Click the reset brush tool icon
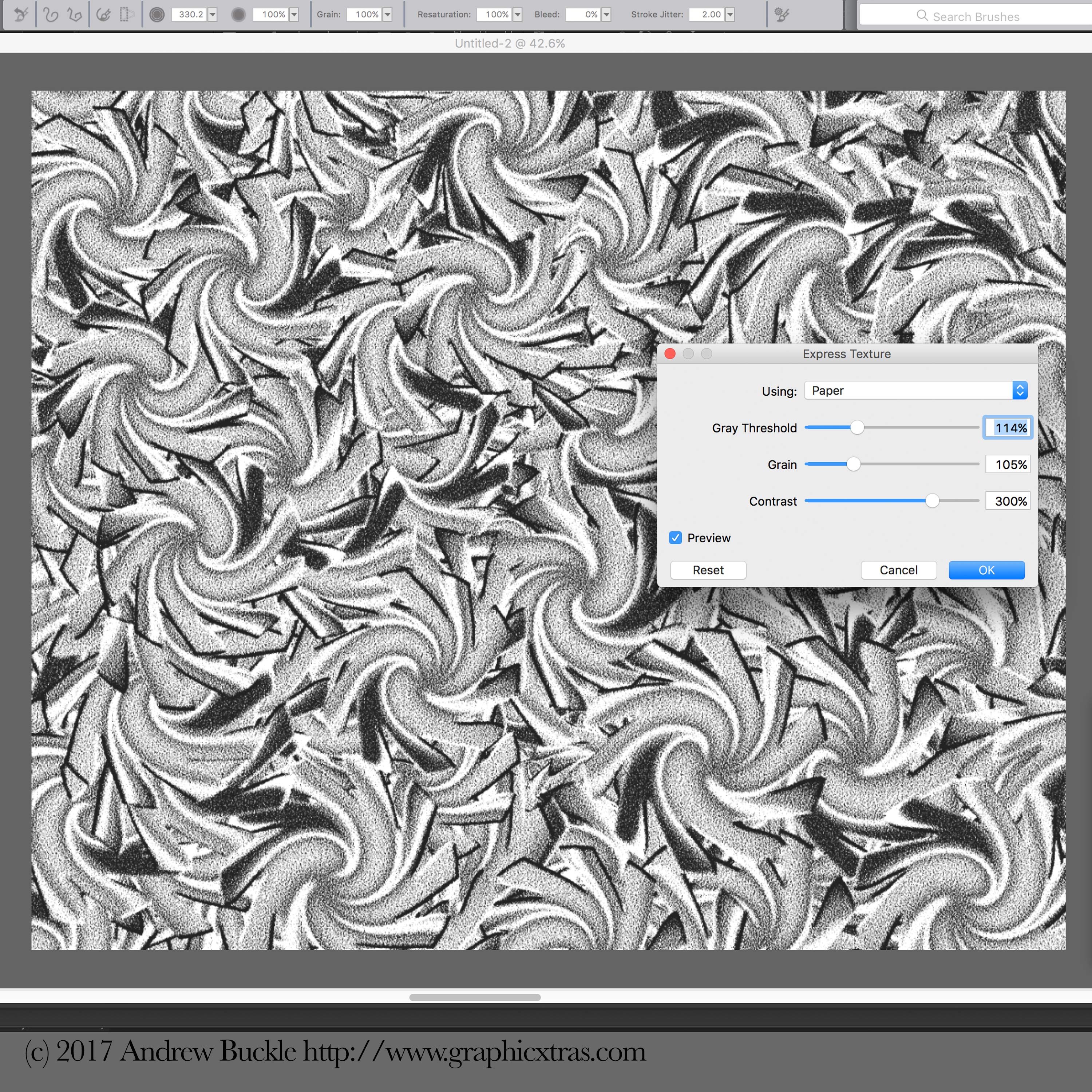This screenshot has height=1092, width=1092. click(21, 14)
